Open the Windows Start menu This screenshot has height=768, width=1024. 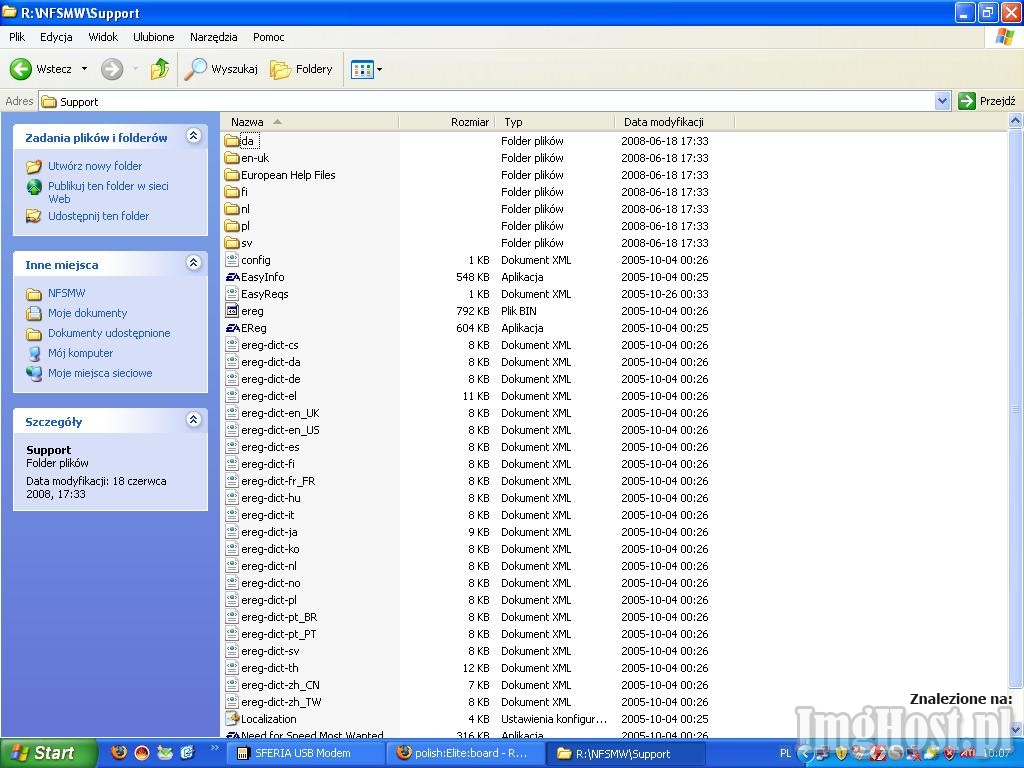(48, 753)
